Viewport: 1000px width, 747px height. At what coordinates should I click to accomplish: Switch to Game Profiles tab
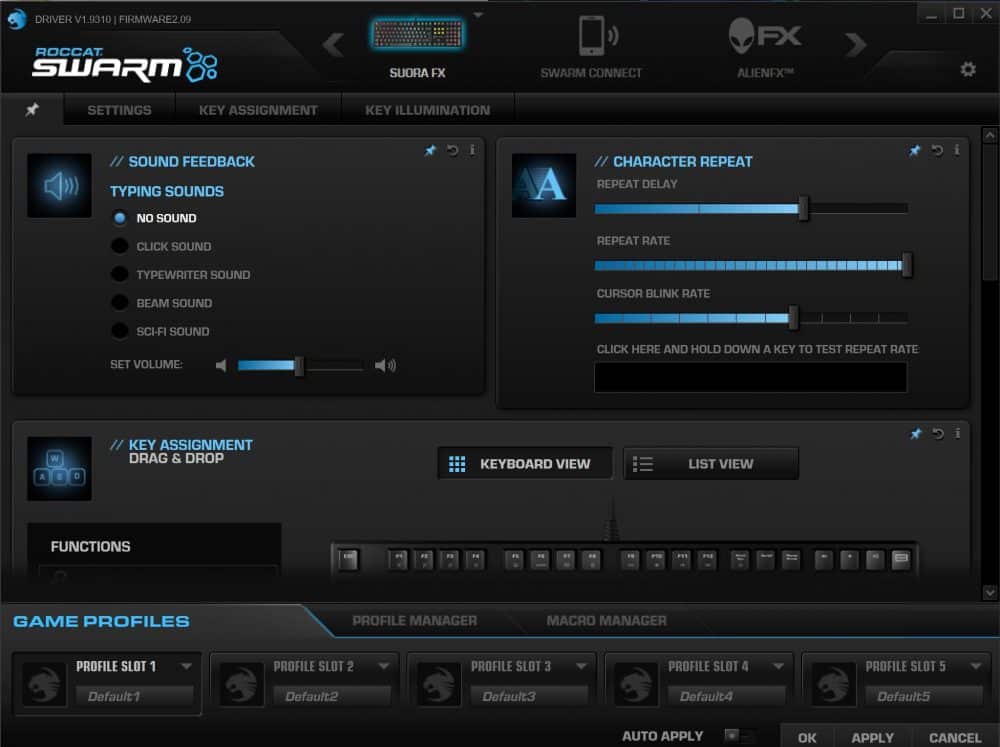[x=101, y=621]
